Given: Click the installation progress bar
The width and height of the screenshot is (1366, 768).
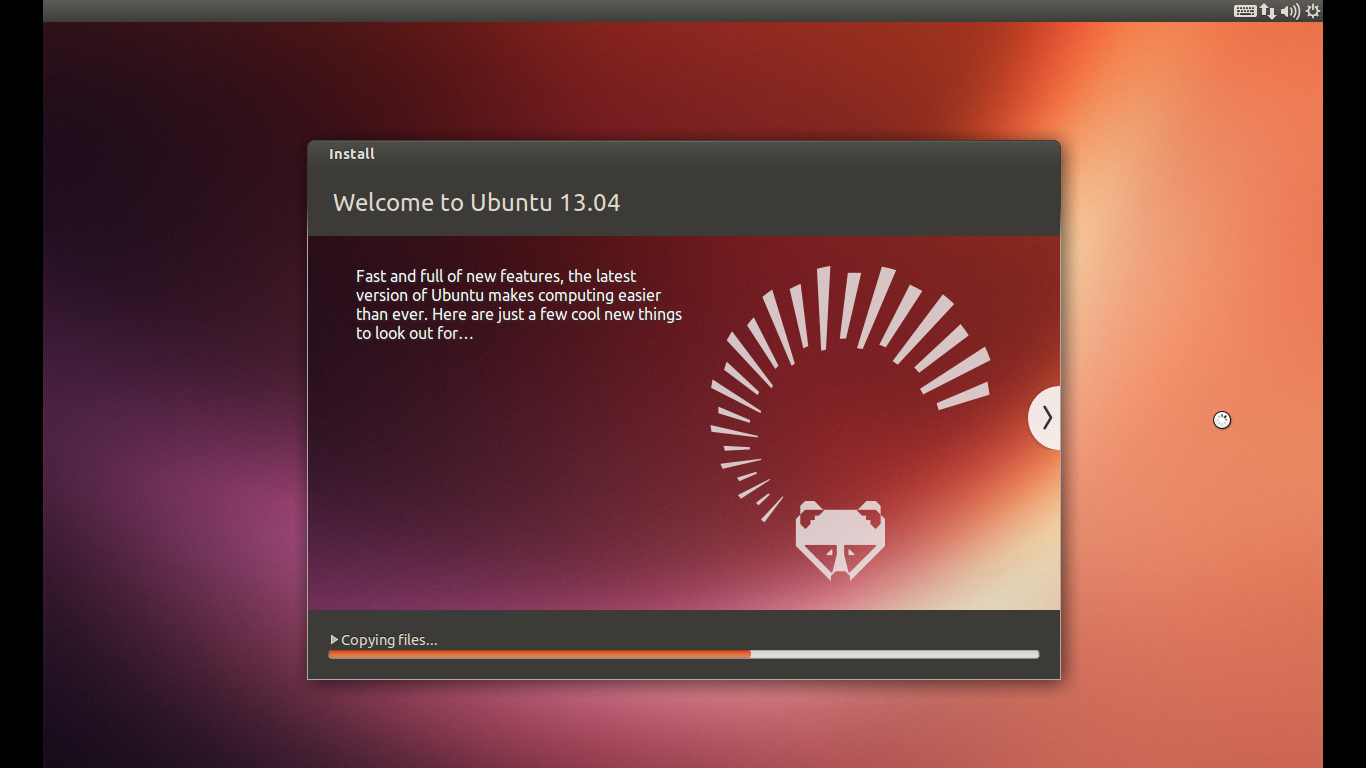Looking at the screenshot, I should (x=684, y=654).
